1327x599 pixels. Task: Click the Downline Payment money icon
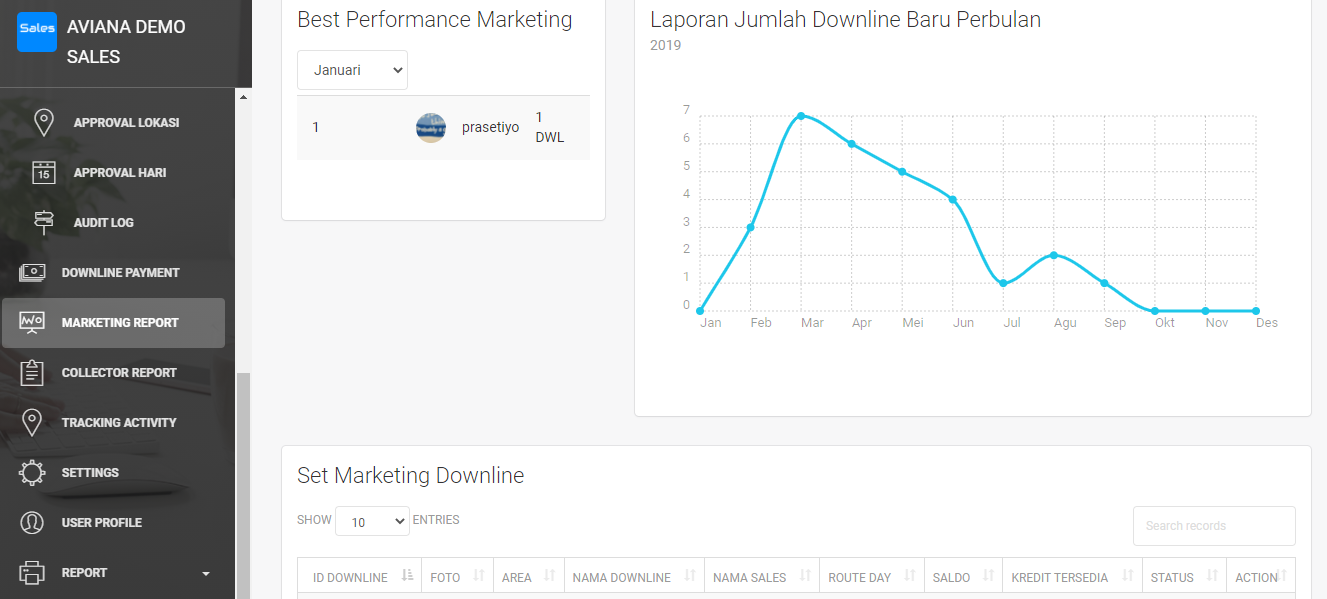tap(32, 272)
